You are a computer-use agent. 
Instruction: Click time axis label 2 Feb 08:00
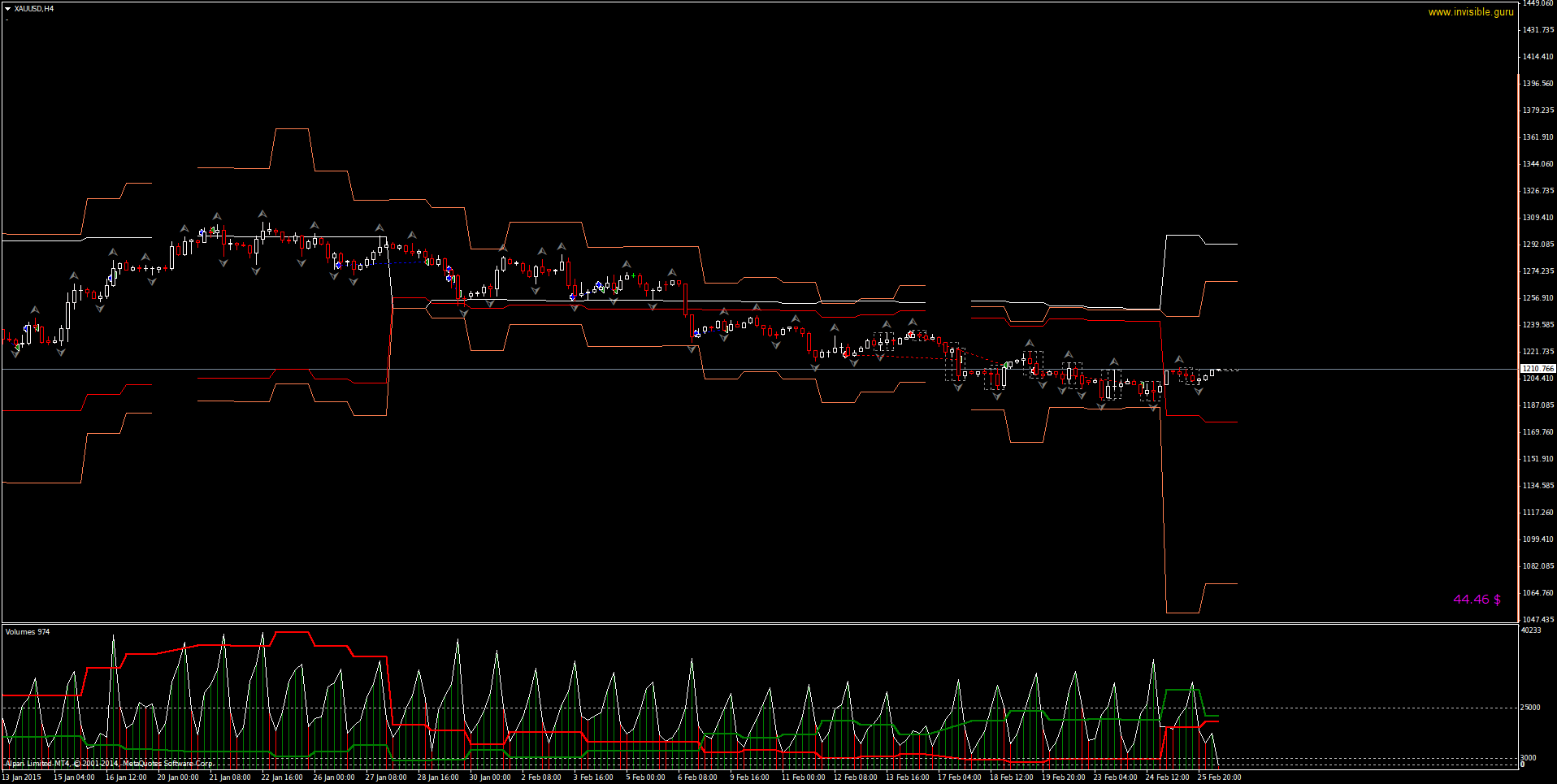click(x=541, y=778)
